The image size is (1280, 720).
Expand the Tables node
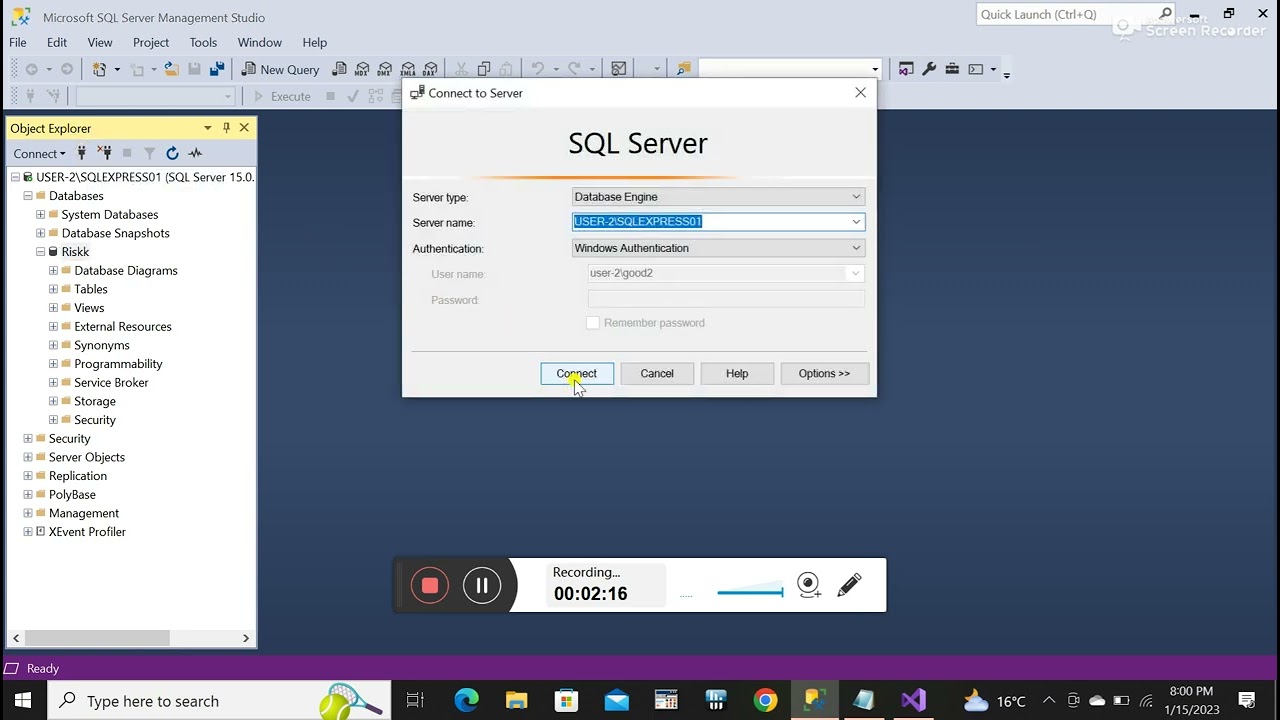[x=53, y=289]
